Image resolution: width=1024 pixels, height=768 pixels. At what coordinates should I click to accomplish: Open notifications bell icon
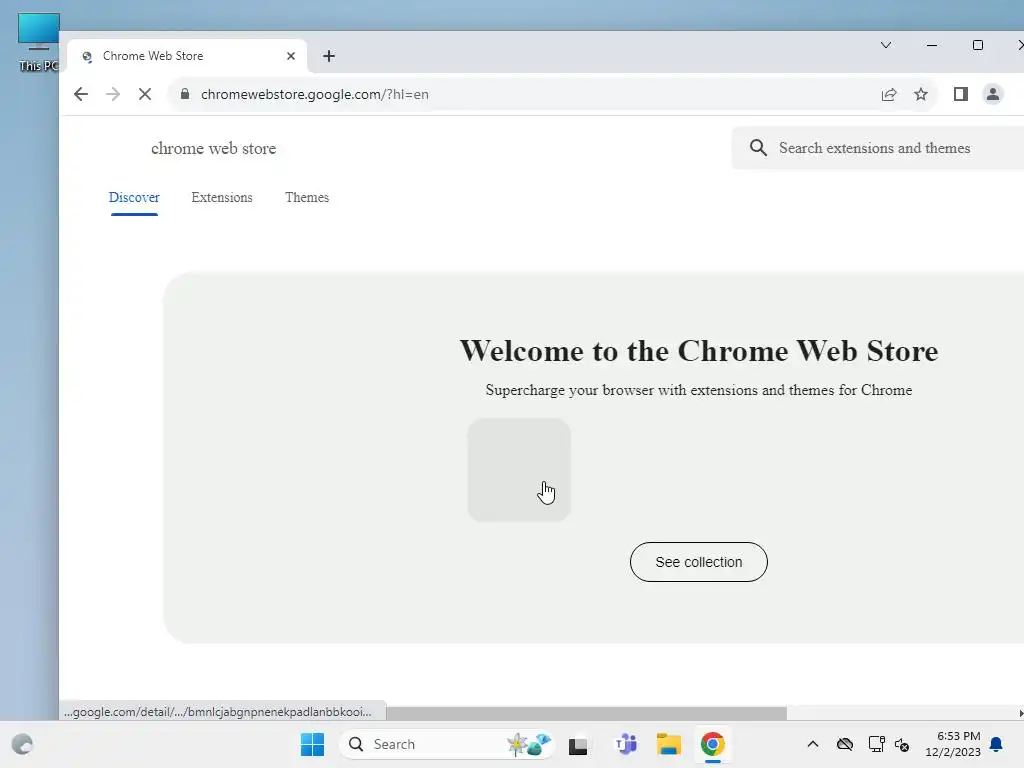coord(996,744)
